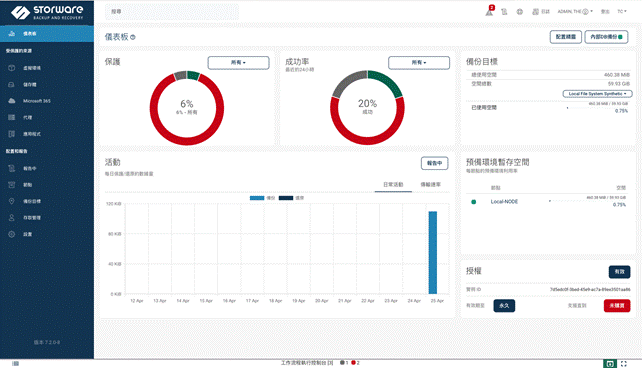642x368 pixels.
Task: Click the backup destination used space progress bar
Action: (597, 108)
